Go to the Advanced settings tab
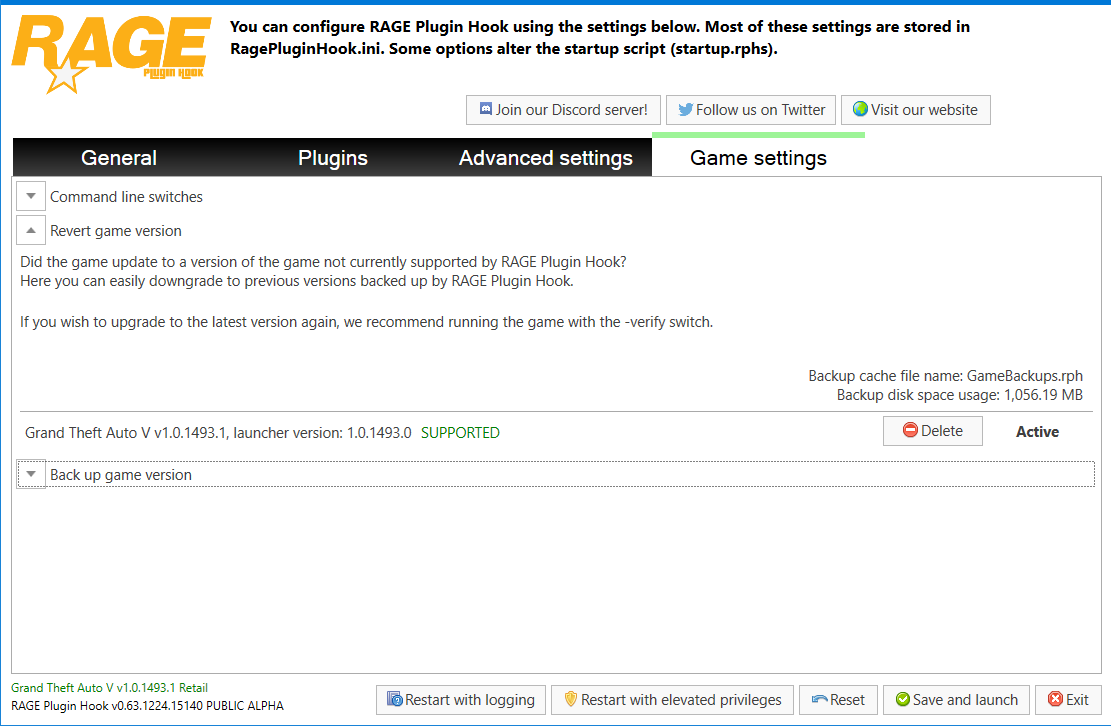This screenshot has height=726, width=1111. tap(546, 157)
